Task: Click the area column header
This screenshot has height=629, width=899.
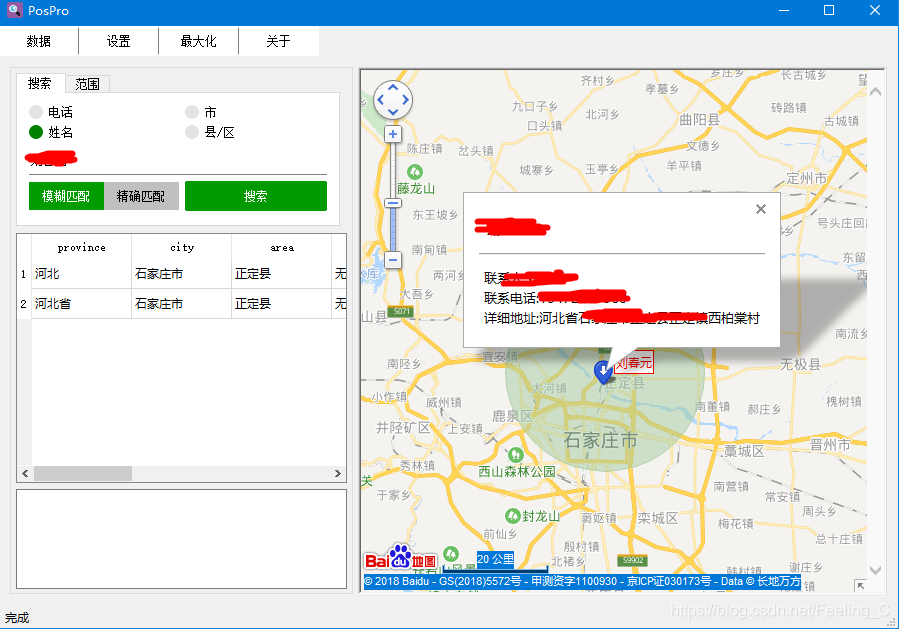Action: click(282, 247)
